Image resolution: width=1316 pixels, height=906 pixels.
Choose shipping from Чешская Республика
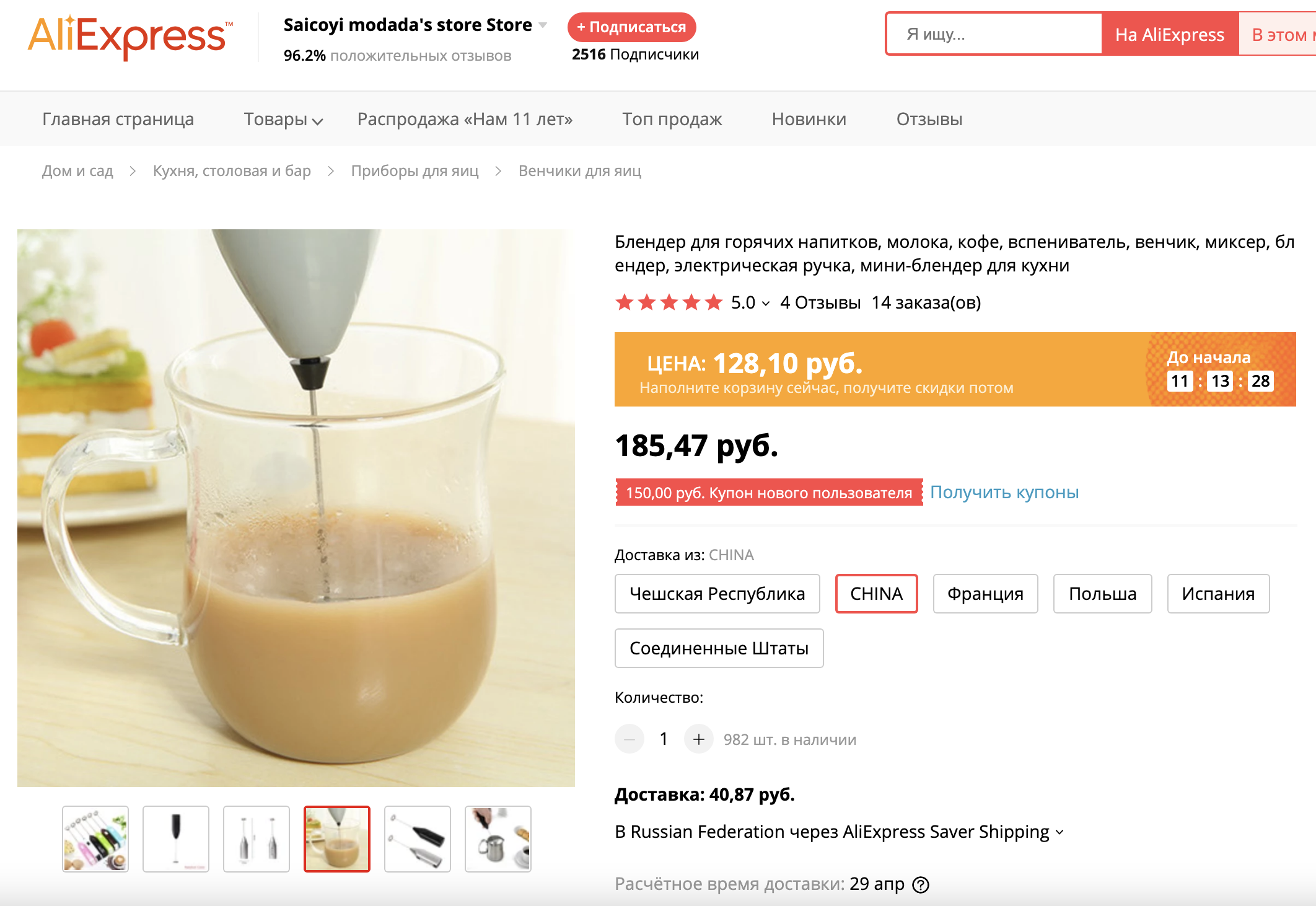717,594
